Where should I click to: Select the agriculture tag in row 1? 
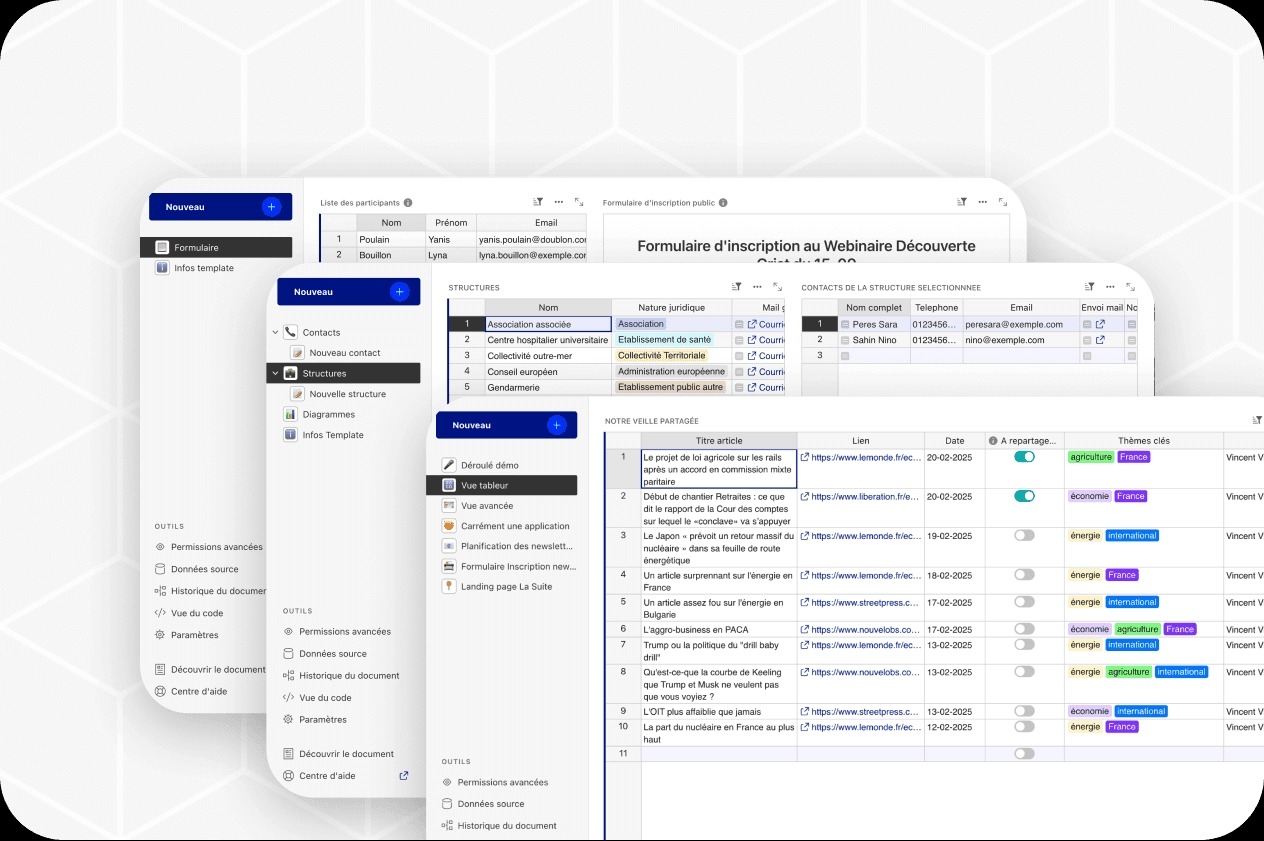click(1091, 457)
